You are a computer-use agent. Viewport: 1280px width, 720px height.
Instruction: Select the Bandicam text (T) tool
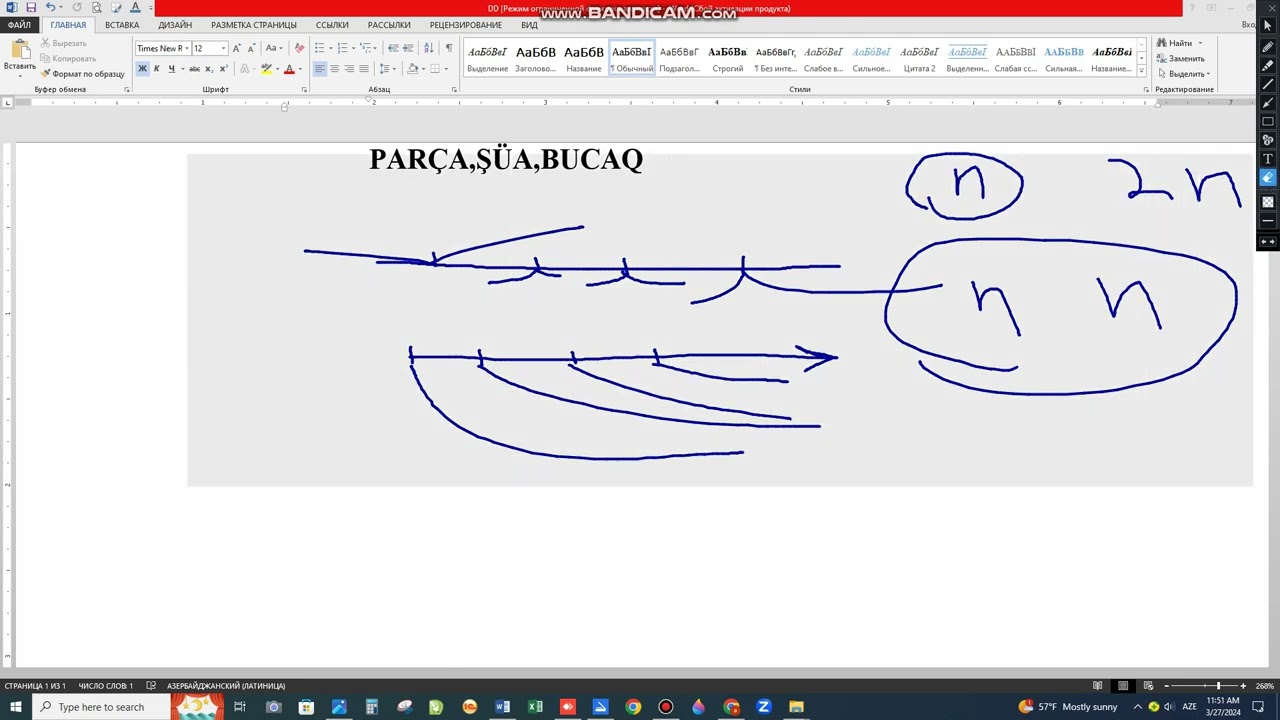[1267, 159]
